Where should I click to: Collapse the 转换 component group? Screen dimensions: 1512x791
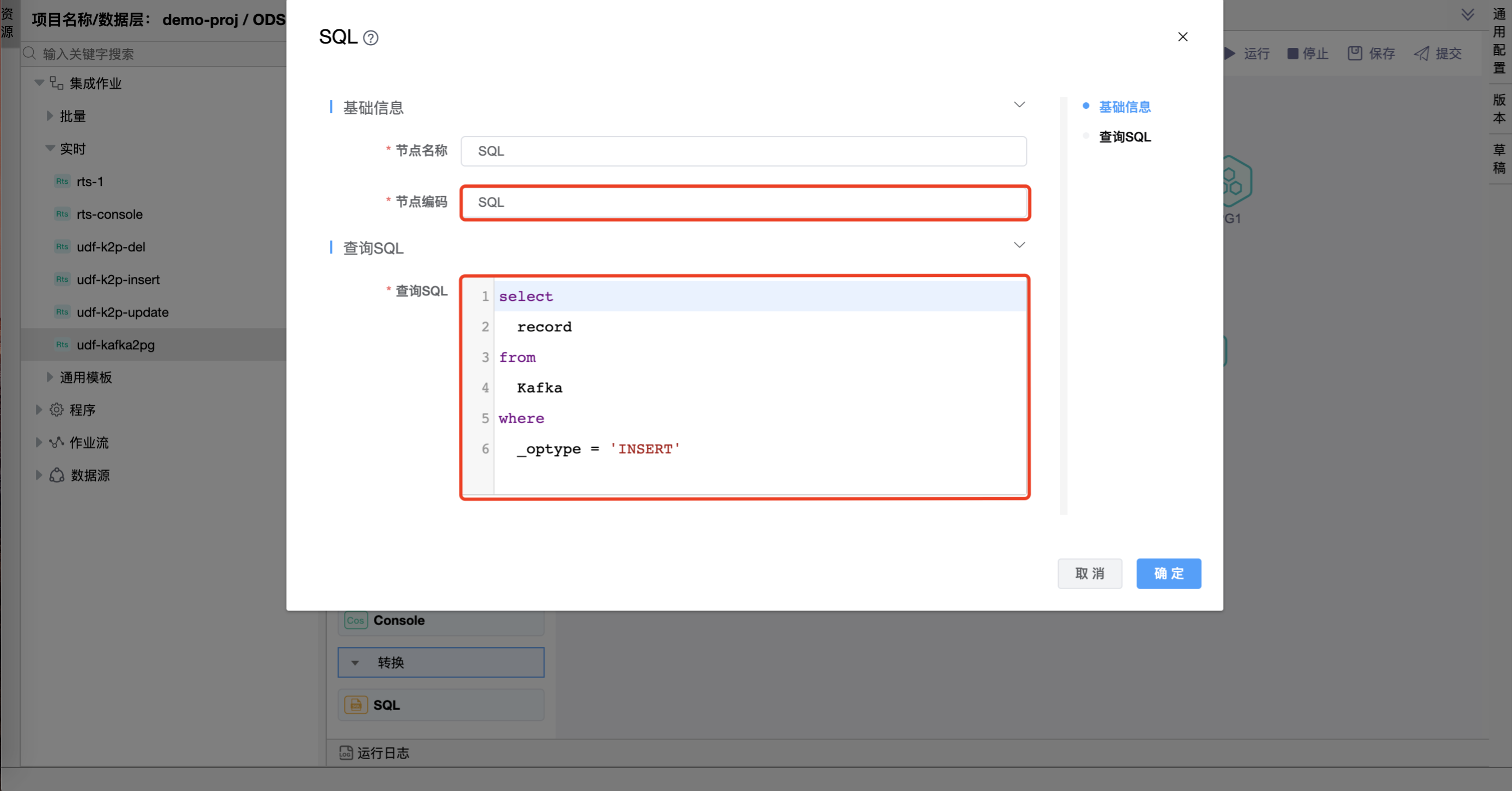point(355,663)
